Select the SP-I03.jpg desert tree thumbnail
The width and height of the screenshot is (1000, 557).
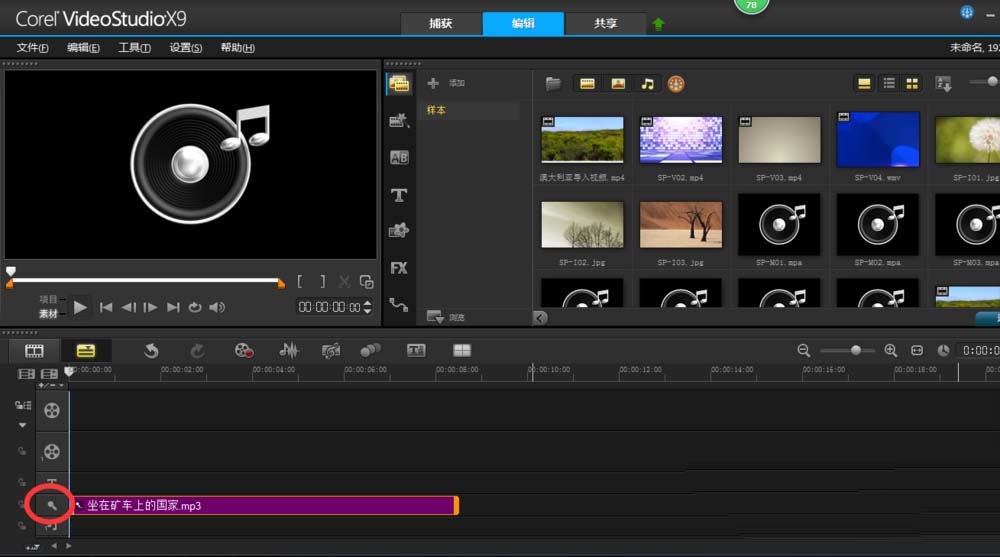(680, 225)
